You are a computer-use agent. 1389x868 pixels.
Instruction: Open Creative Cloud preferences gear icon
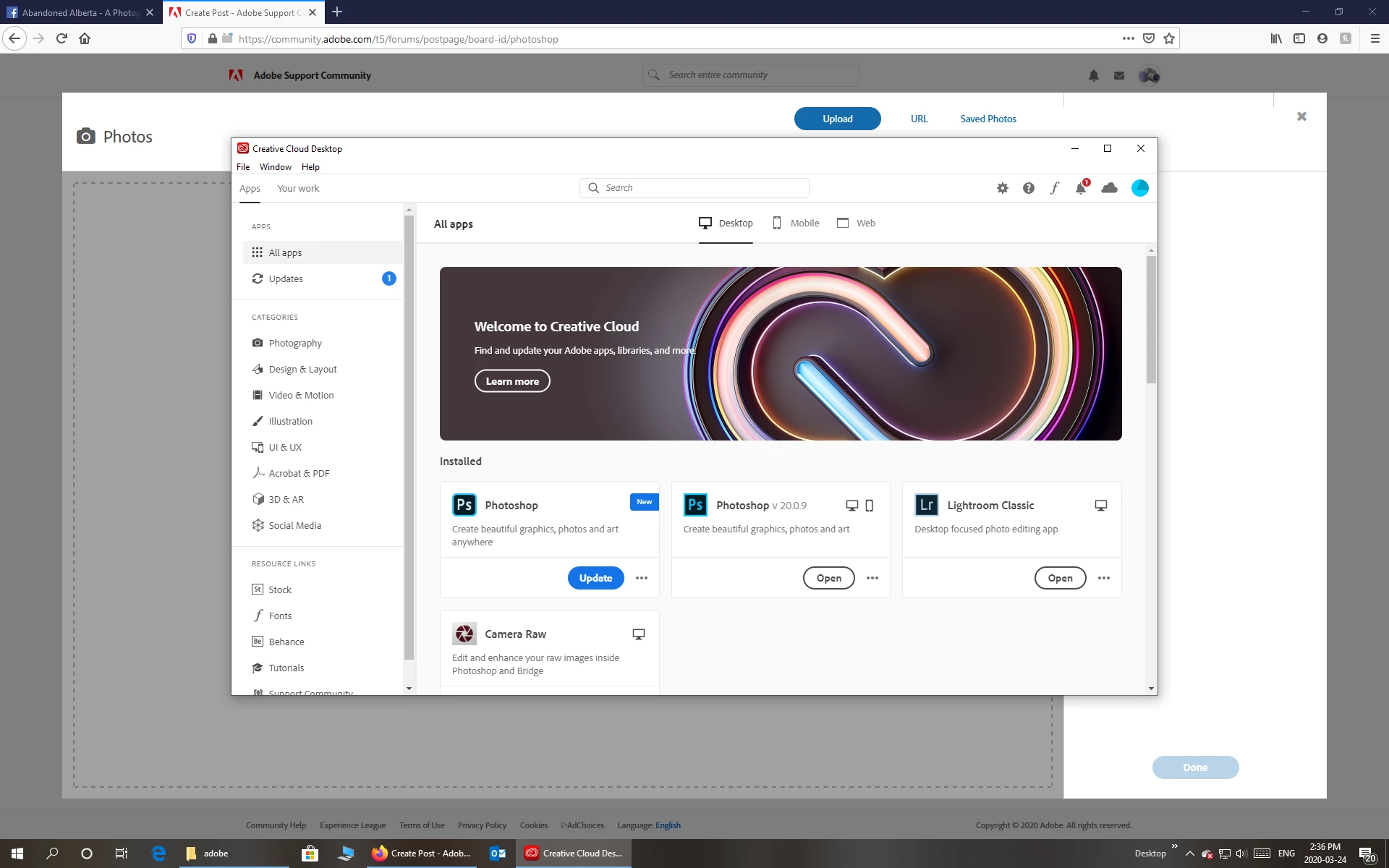pyautogui.click(x=1002, y=188)
